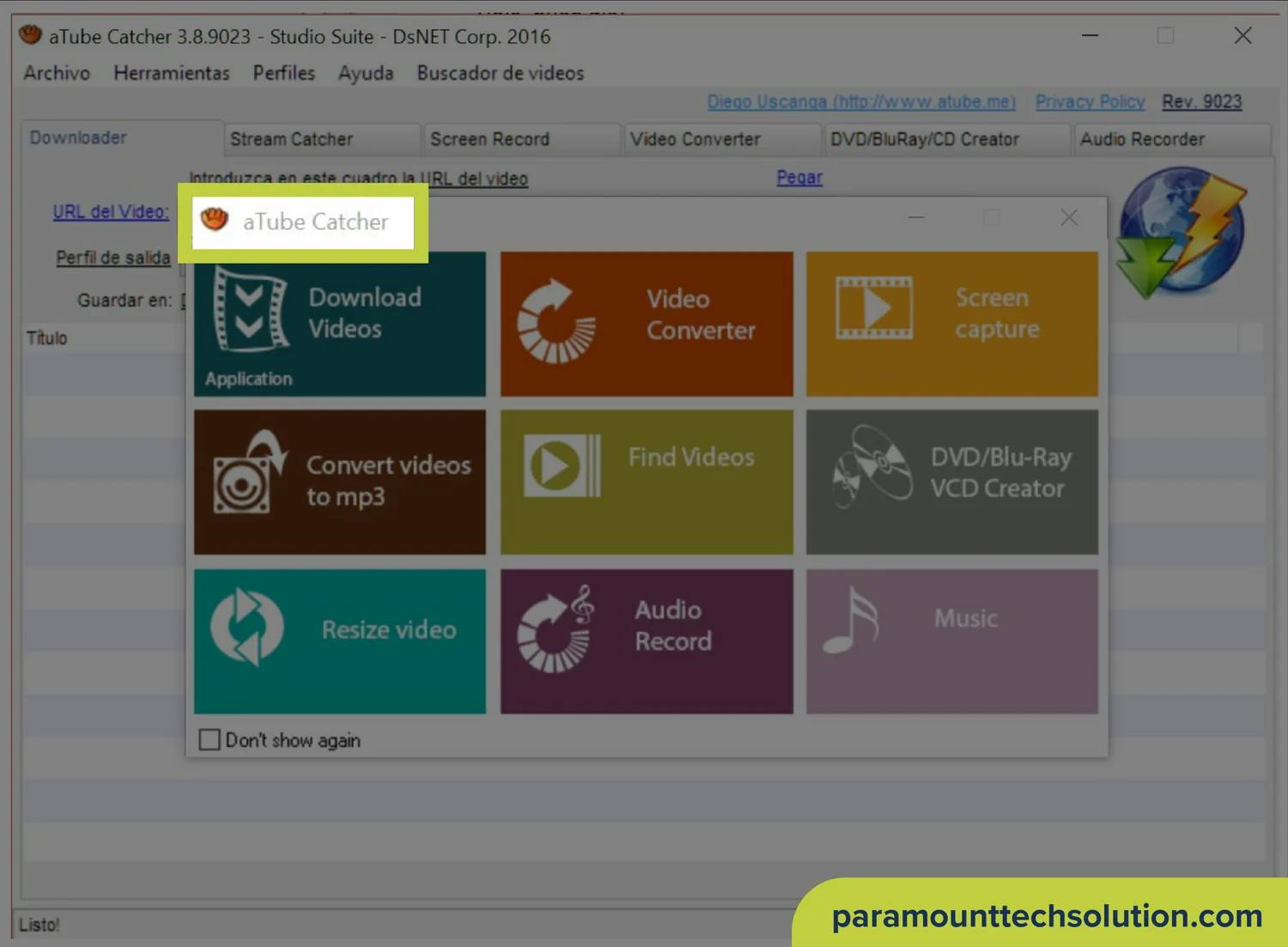
Task: Open the Screen capture tile
Action: (x=952, y=324)
